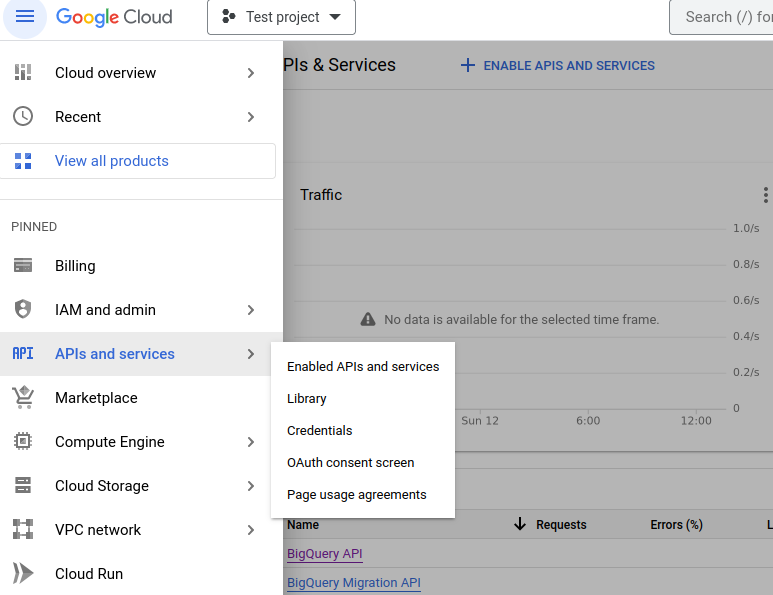Open the BigQuery API link
This screenshot has width=773, height=595.
pyautogui.click(x=324, y=554)
